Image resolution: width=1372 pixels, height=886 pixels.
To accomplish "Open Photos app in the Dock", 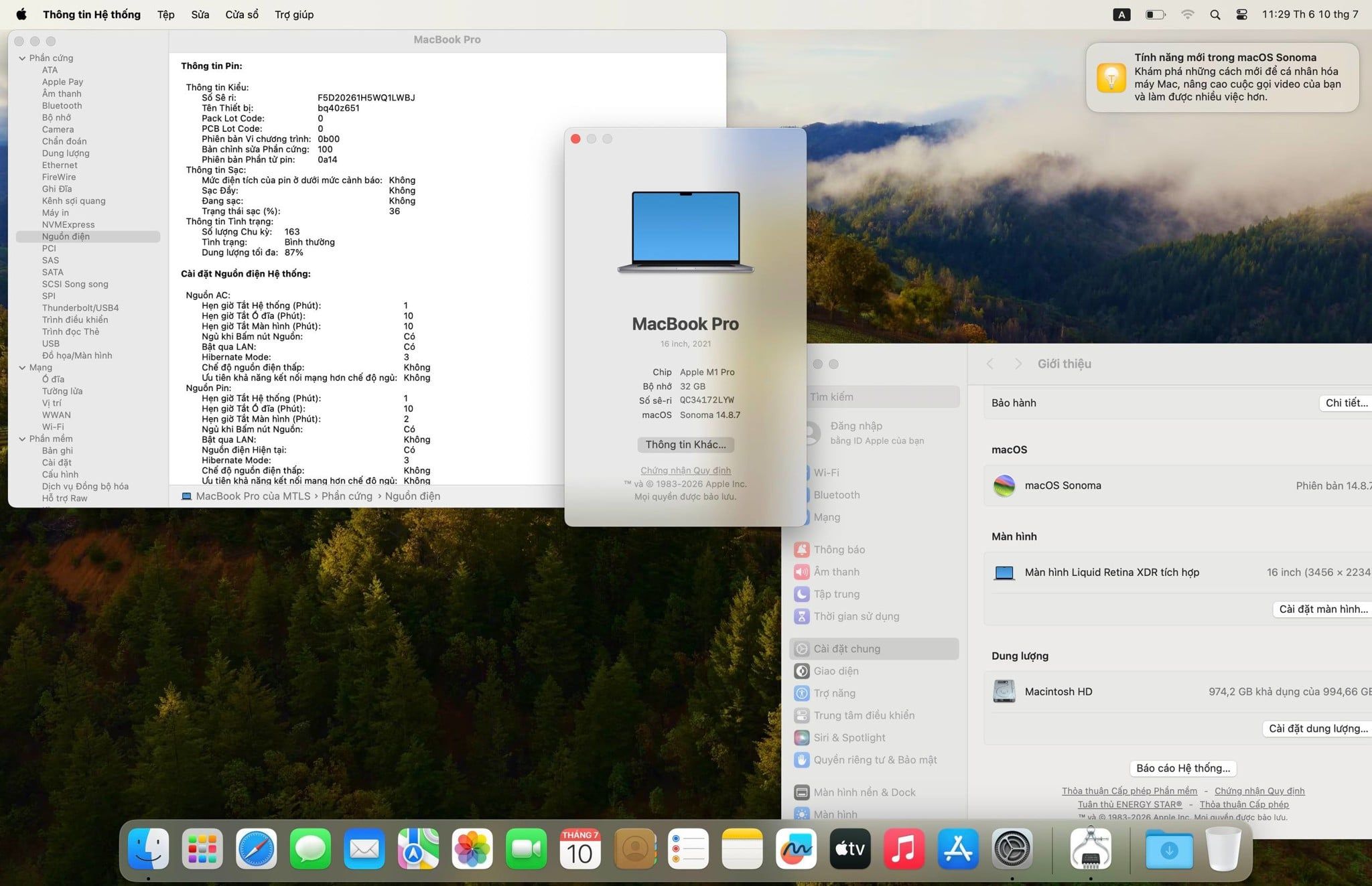I will (472, 848).
